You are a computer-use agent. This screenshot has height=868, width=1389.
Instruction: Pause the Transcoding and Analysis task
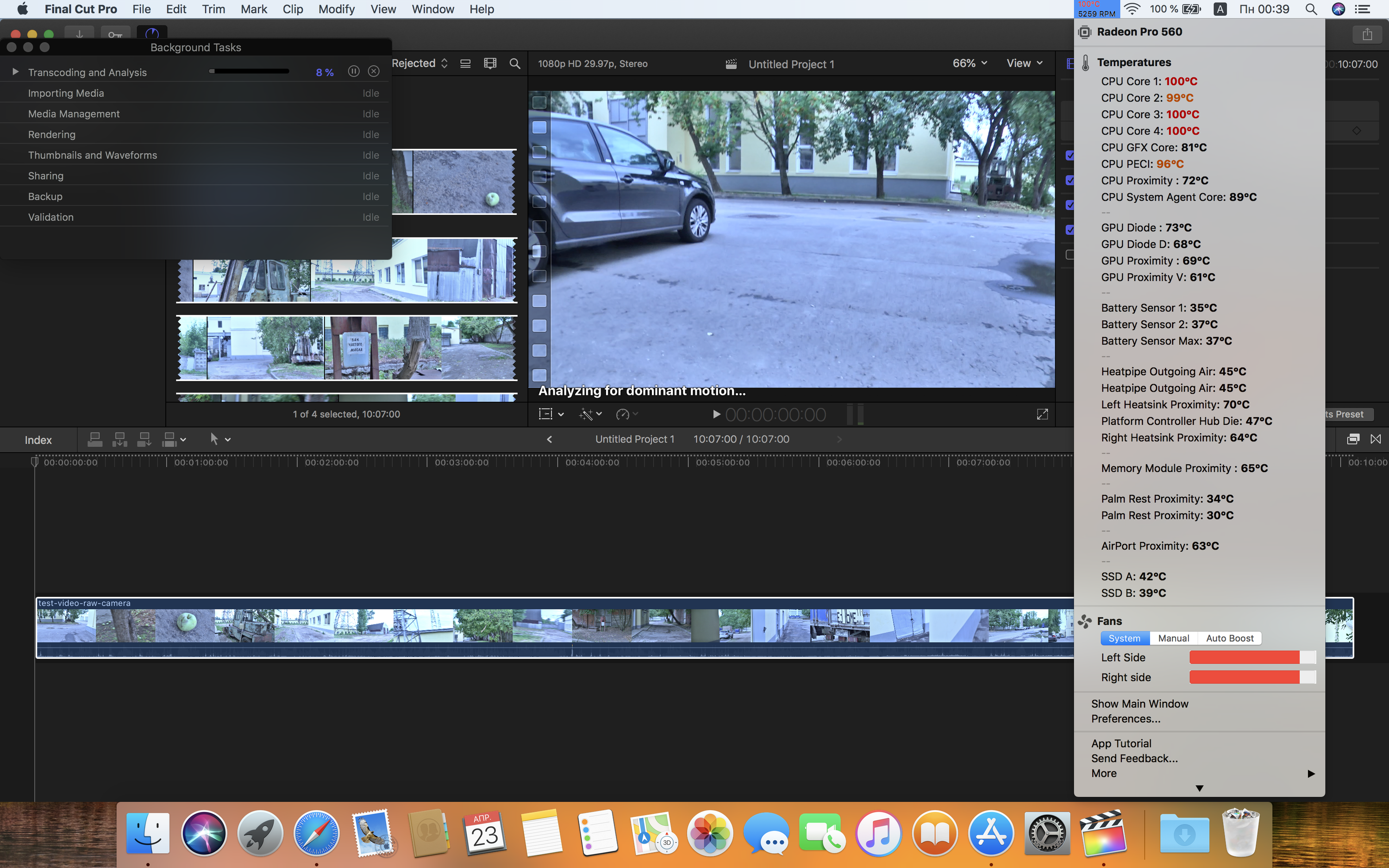tap(354, 71)
